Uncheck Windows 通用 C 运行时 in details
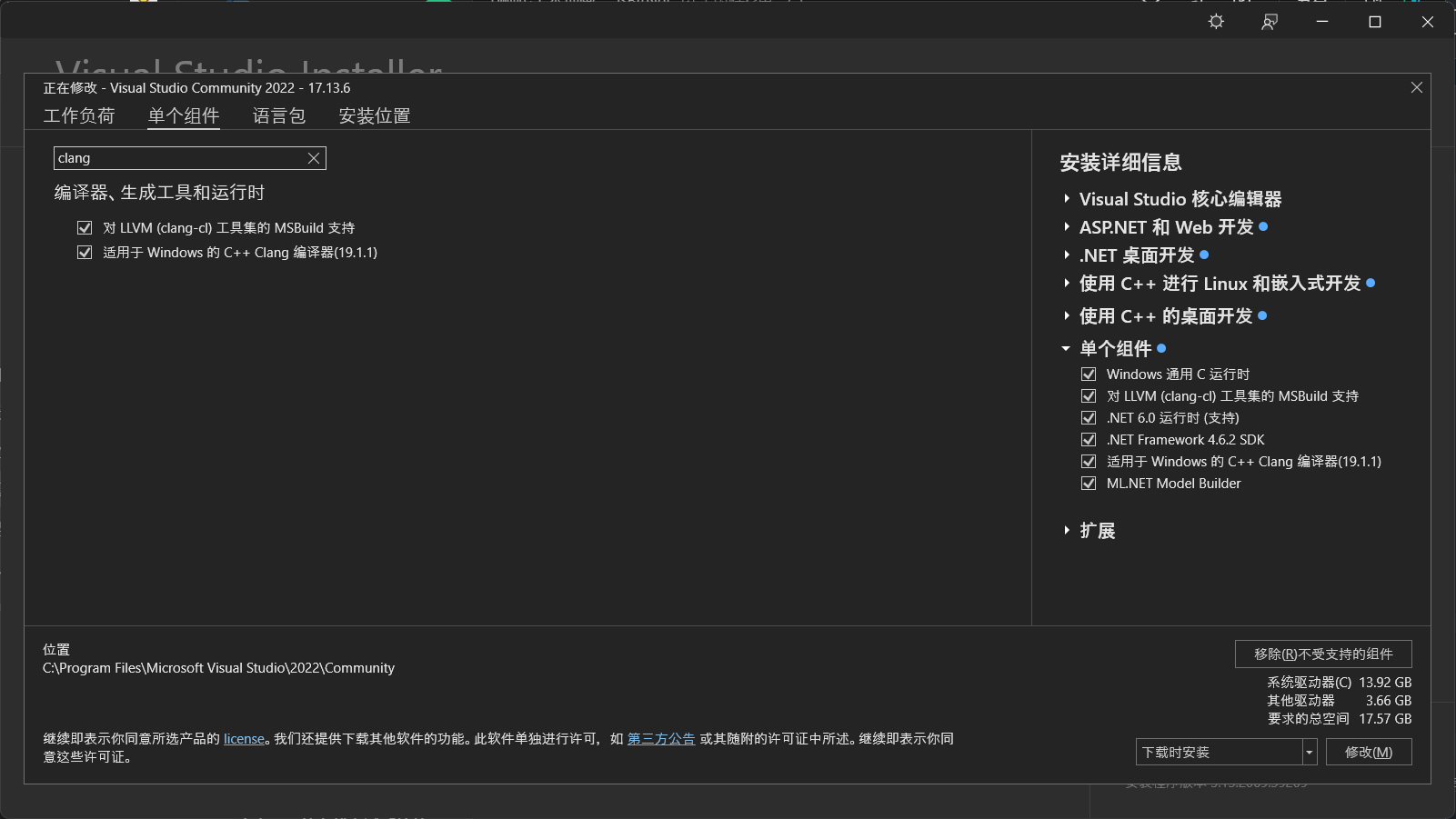Screen dimensions: 1456x819 (x=1089, y=375)
